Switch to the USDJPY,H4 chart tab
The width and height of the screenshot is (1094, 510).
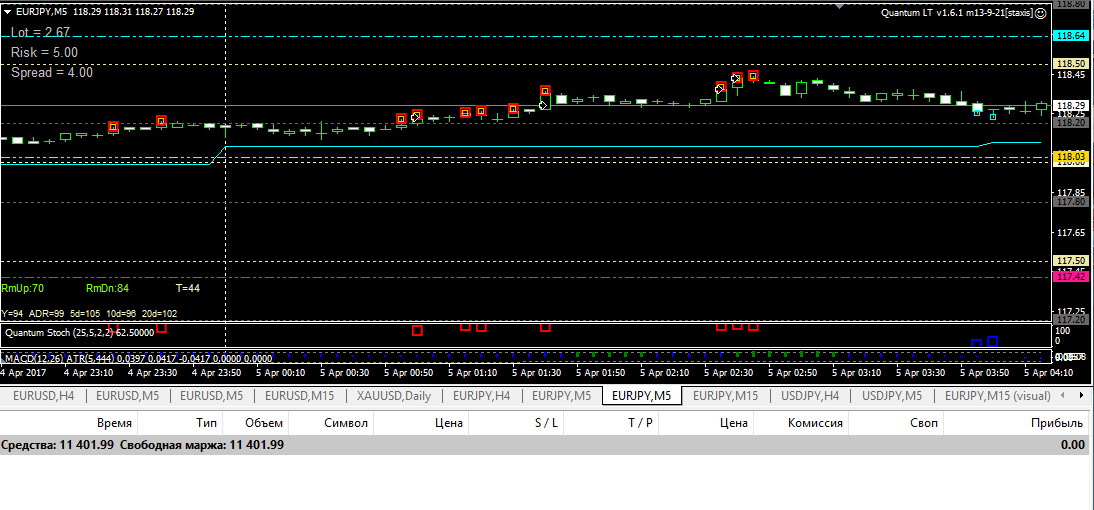click(x=811, y=396)
